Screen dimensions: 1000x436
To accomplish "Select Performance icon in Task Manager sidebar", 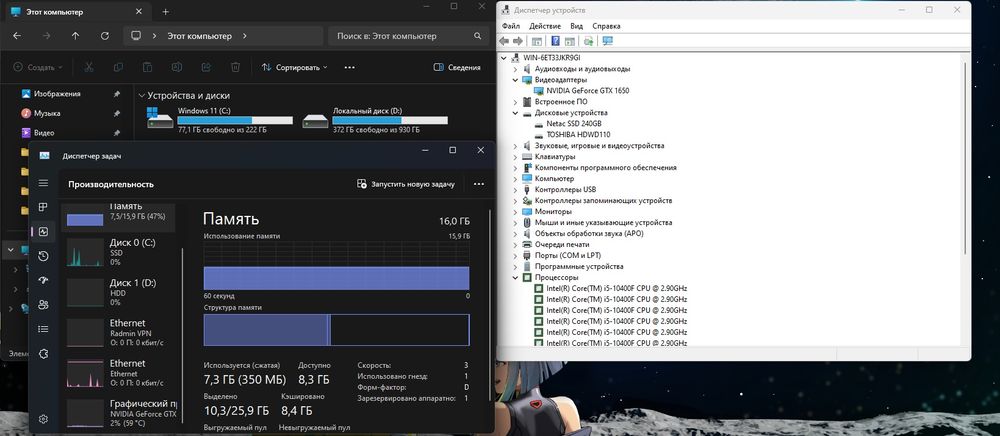I will click(43, 232).
